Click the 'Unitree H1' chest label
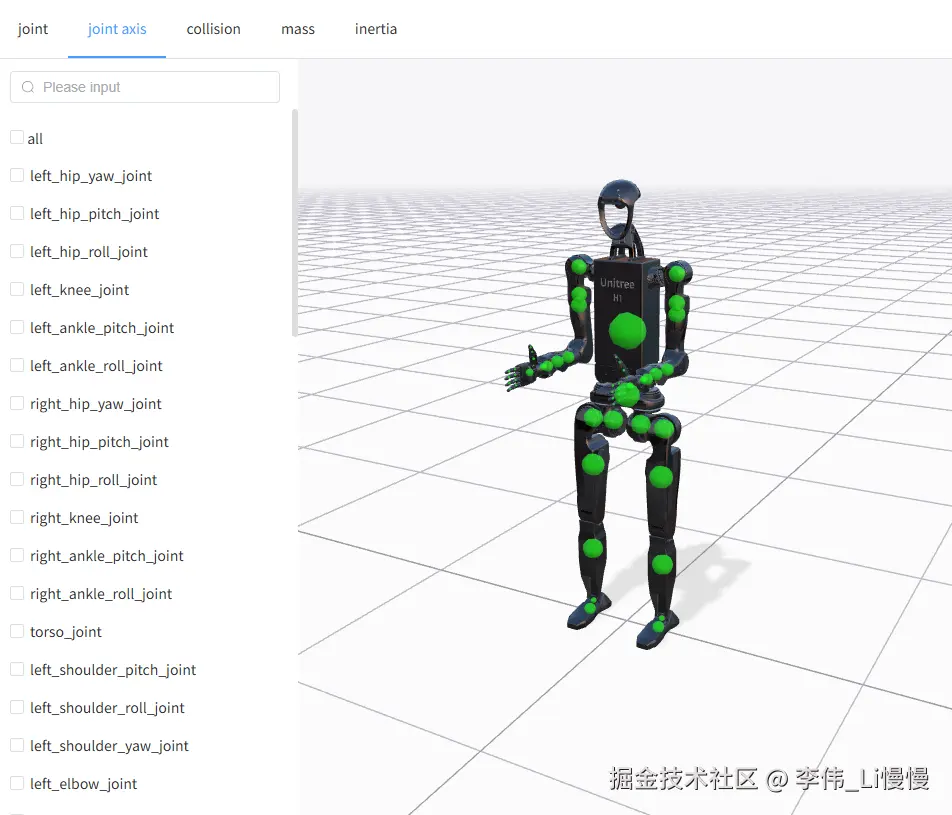Screen dimensions: 952x815 click(617, 290)
